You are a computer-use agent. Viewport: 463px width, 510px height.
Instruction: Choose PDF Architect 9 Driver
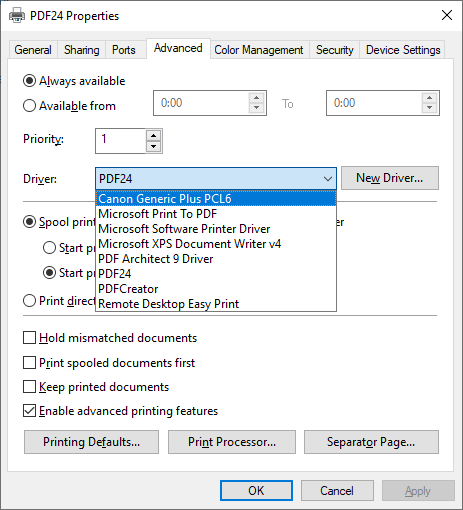(216, 259)
